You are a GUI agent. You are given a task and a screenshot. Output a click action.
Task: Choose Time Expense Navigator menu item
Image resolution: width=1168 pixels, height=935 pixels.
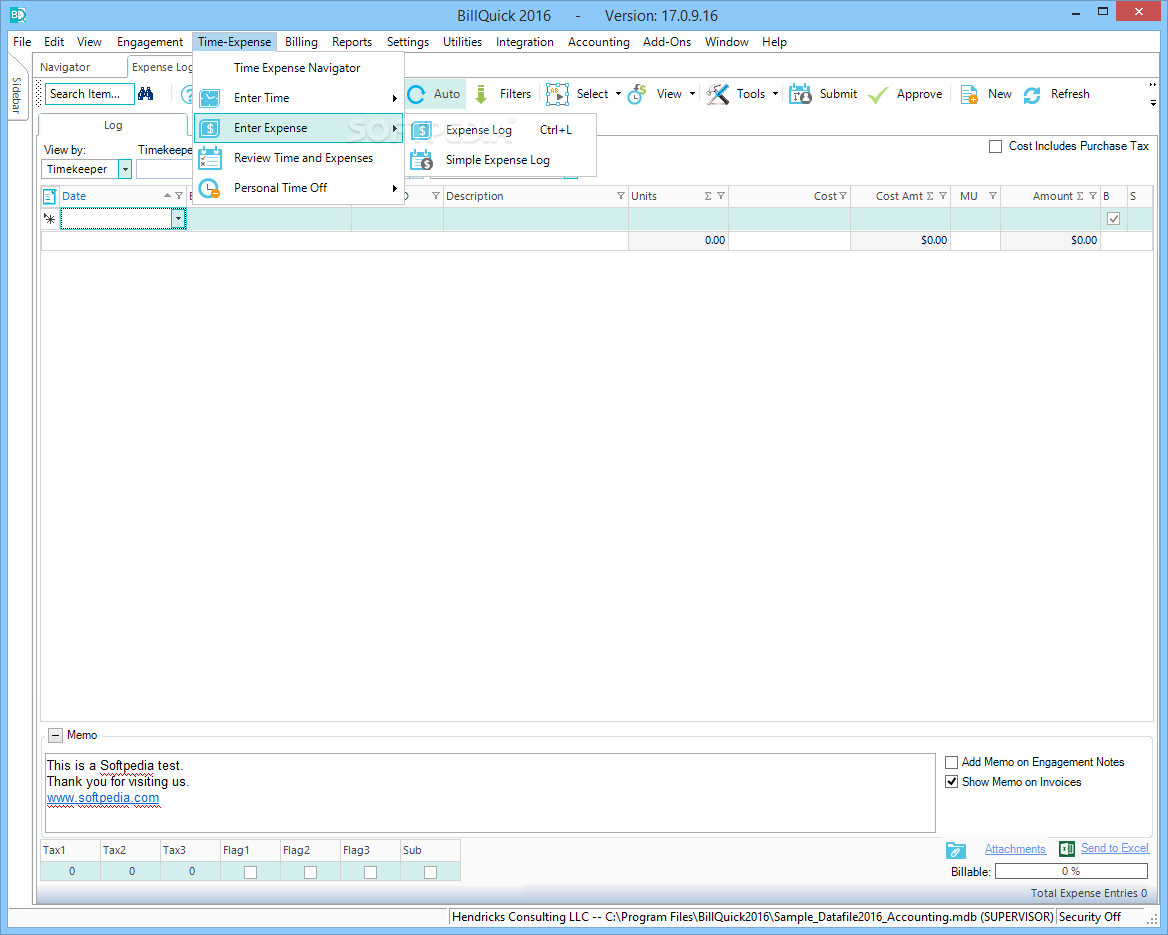pos(297,68)
